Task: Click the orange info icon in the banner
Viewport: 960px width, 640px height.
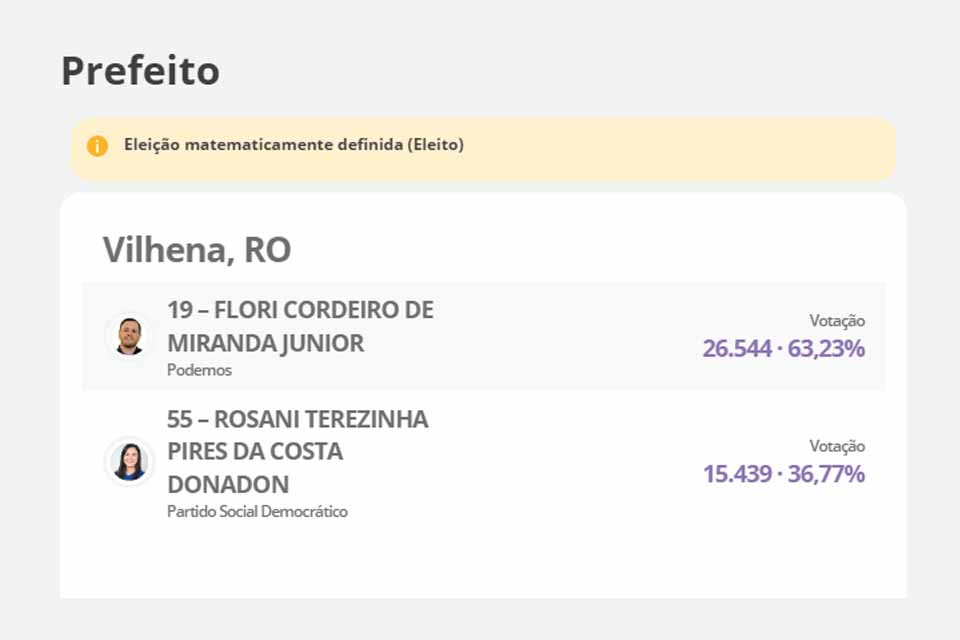Action: click(x=97, y=146)
